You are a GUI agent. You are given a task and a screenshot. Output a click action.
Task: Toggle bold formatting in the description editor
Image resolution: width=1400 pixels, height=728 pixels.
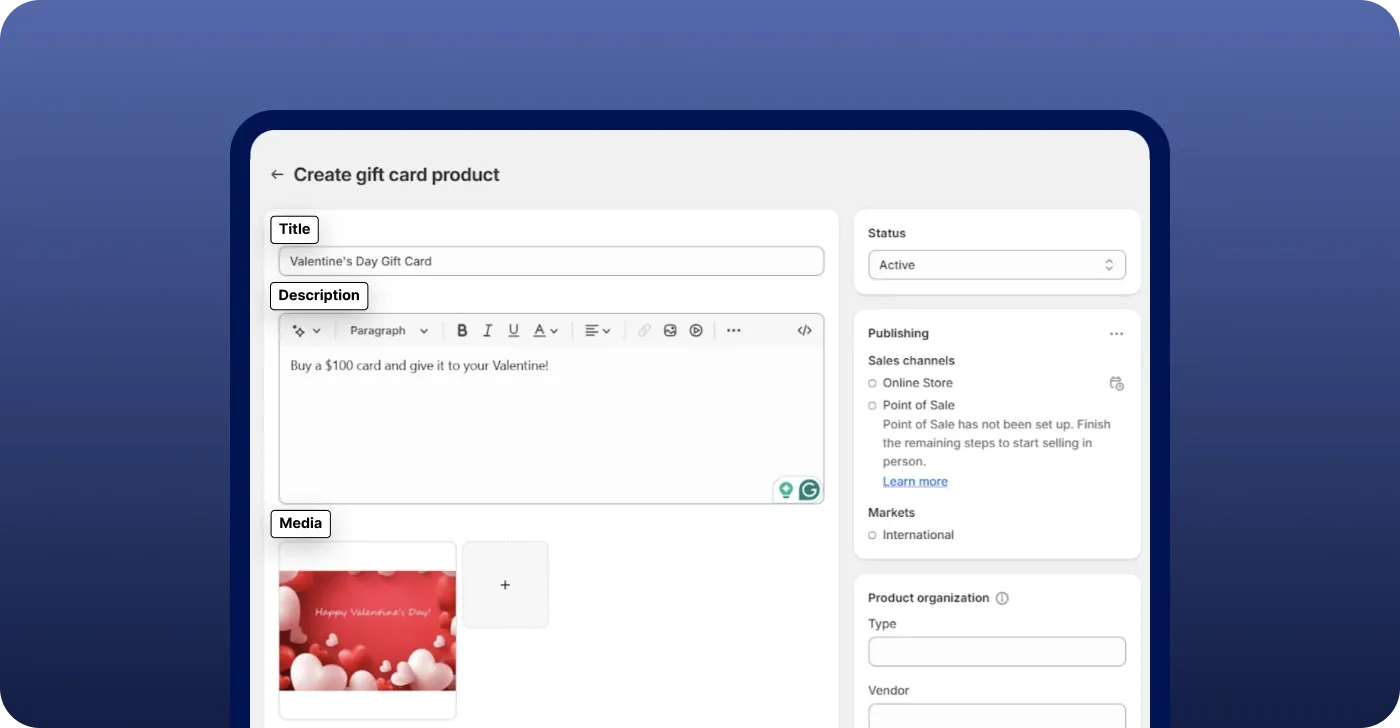click(462, 330)
